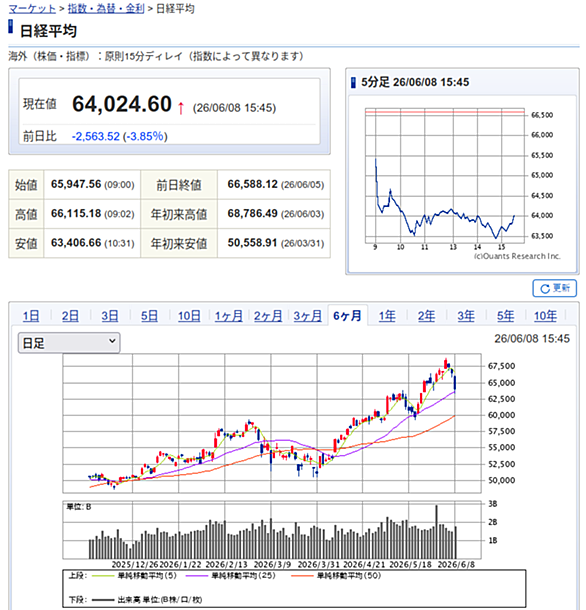
Task: Select the 2日 period tab
Action: point(70,316)
